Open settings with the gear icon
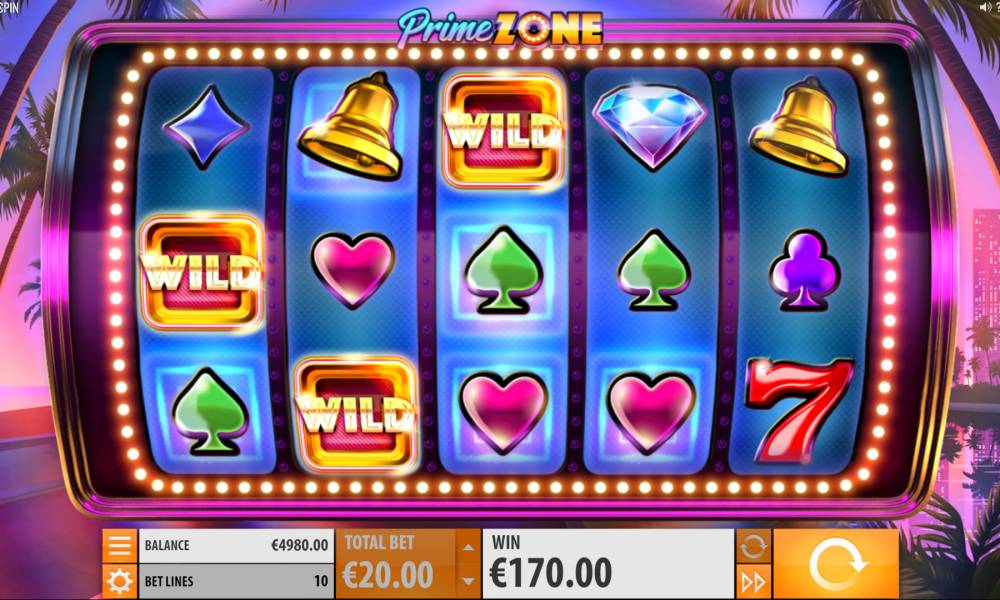Viewport: 1000px width, 600px height. pos(120,581)
